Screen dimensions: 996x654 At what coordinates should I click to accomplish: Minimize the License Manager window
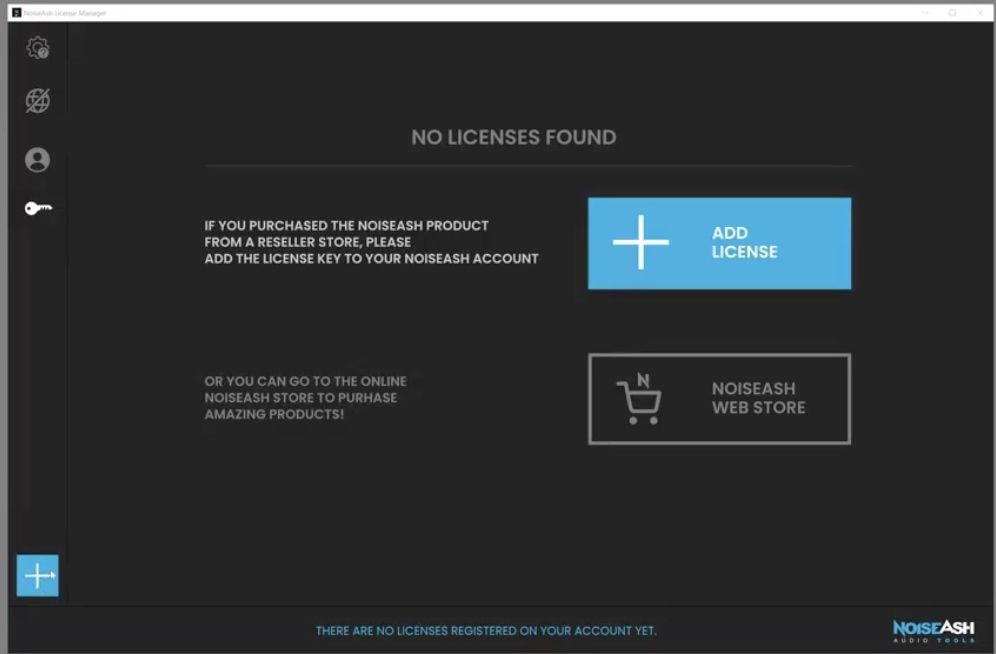[925, 13]
